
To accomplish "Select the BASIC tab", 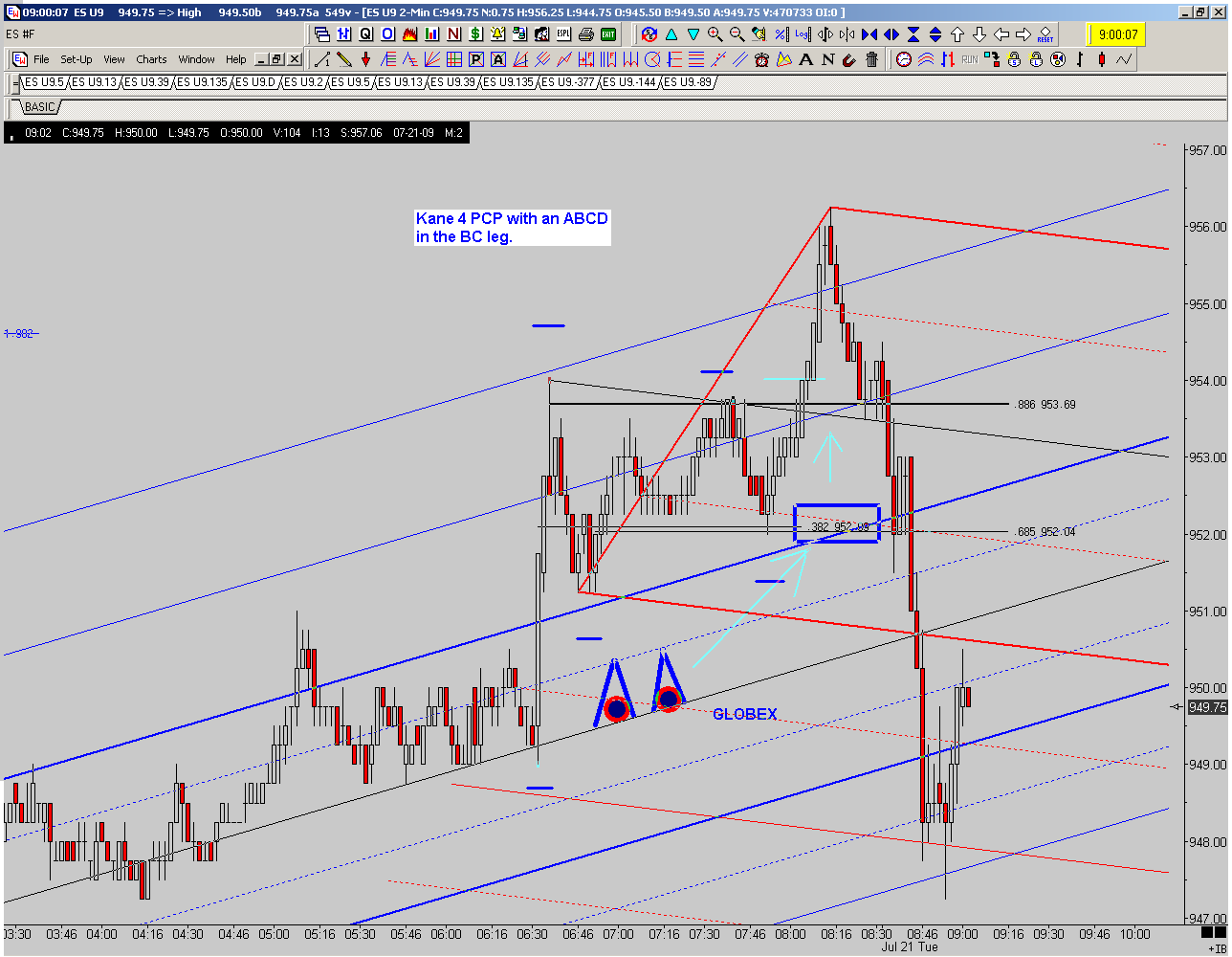I will [39, 107].
